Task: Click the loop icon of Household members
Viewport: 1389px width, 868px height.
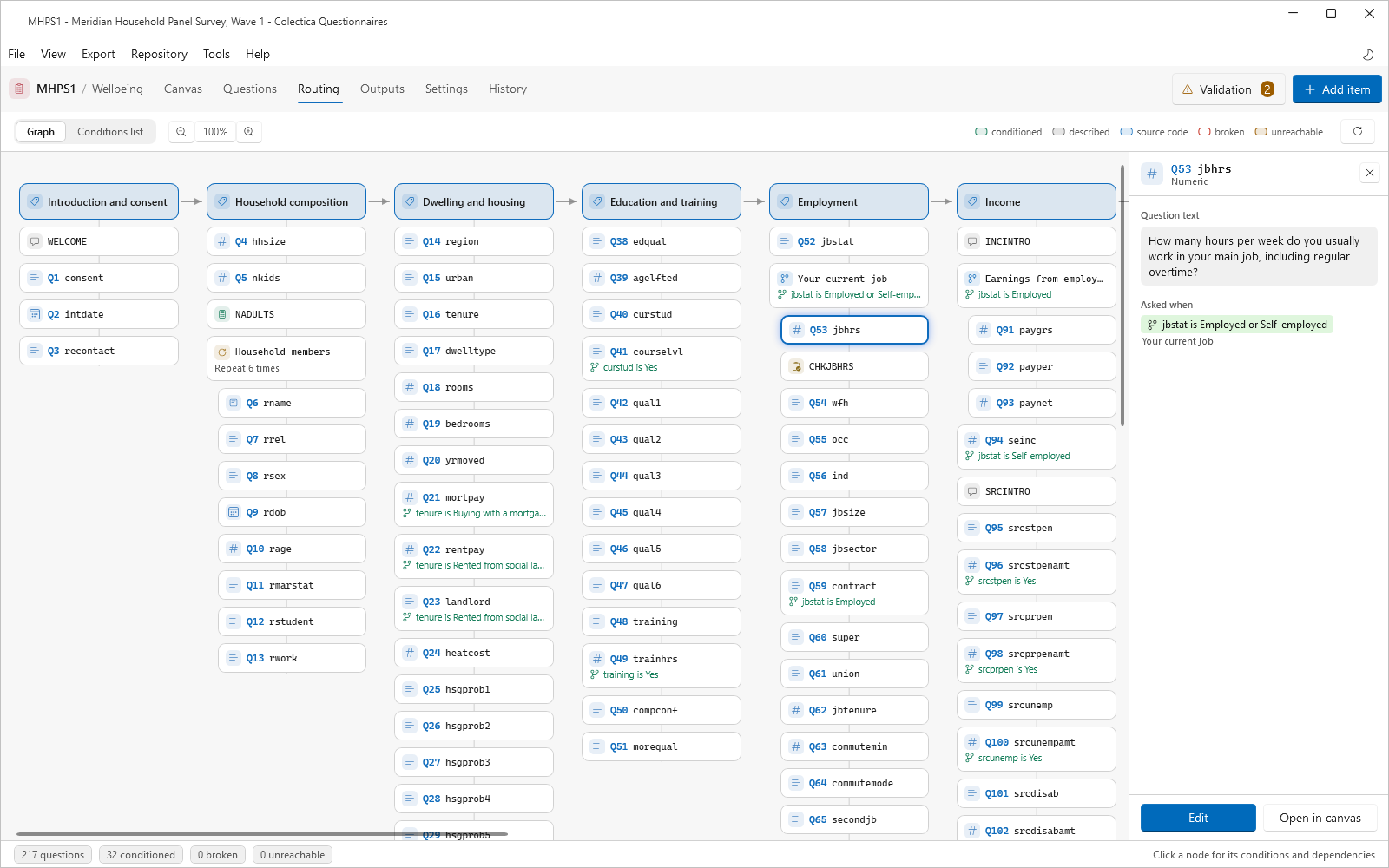Action: tap(222, 352)
